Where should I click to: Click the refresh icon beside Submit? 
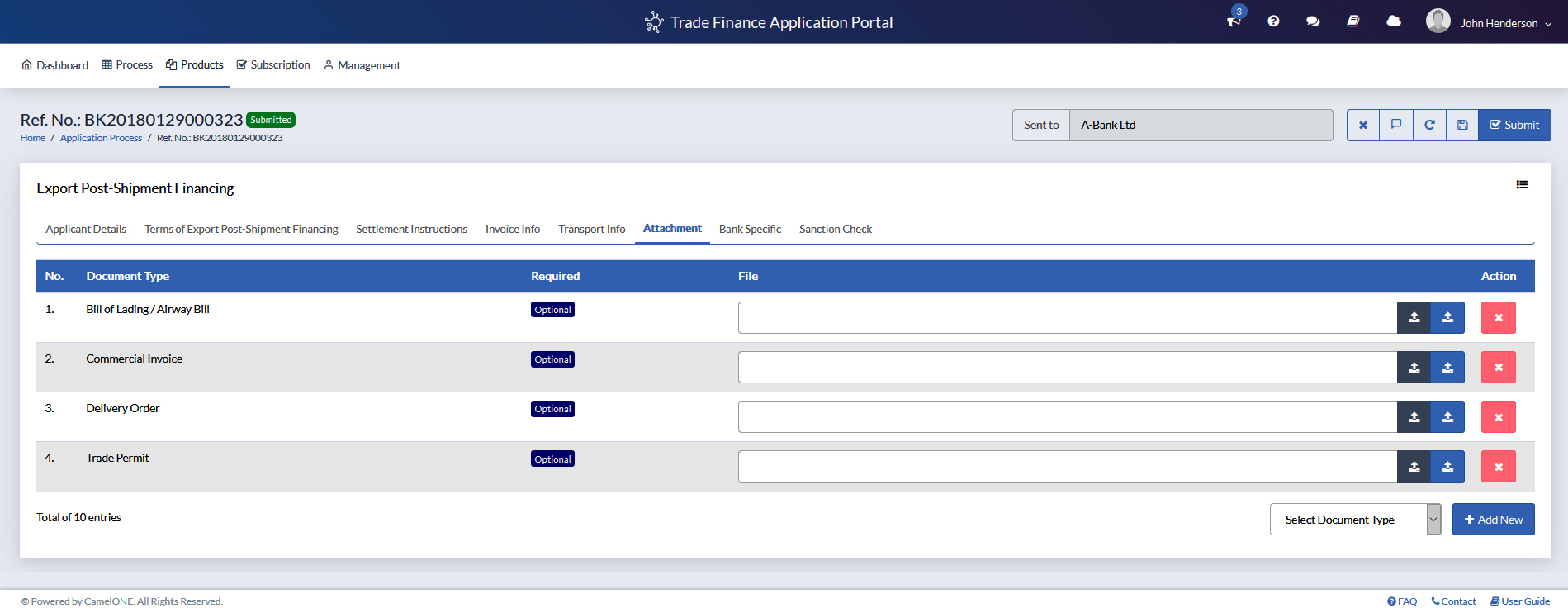(x=1429, y=125)
